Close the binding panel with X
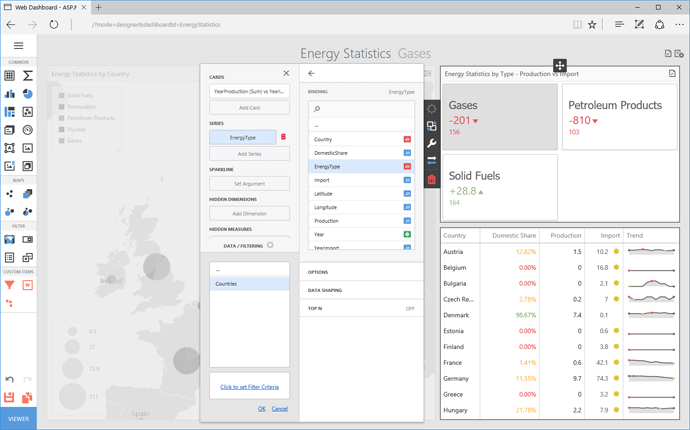690x430 pixels. coord(286,73)
